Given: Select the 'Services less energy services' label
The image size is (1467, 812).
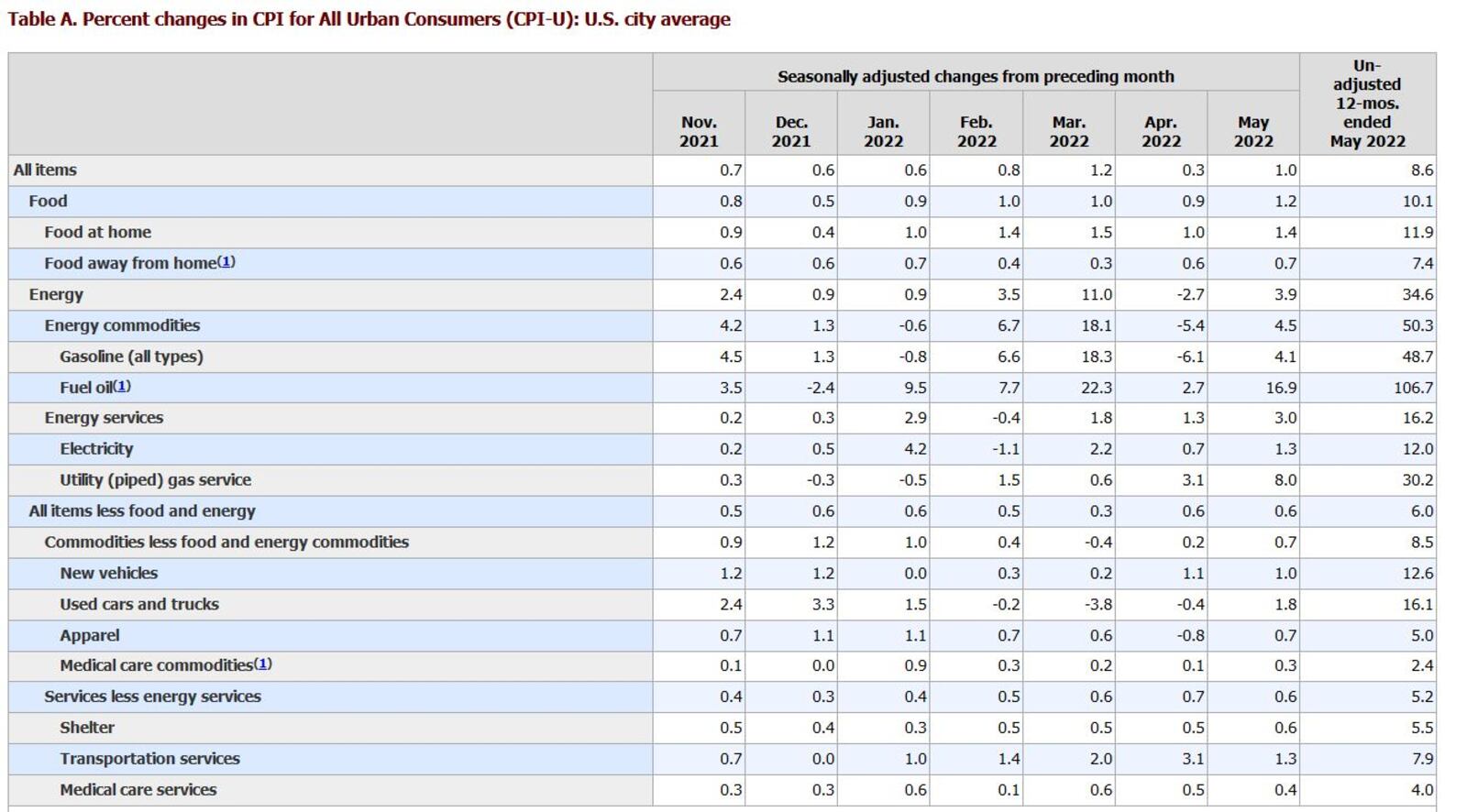Looking at the screenshot, I should click(x=152, y=697).
